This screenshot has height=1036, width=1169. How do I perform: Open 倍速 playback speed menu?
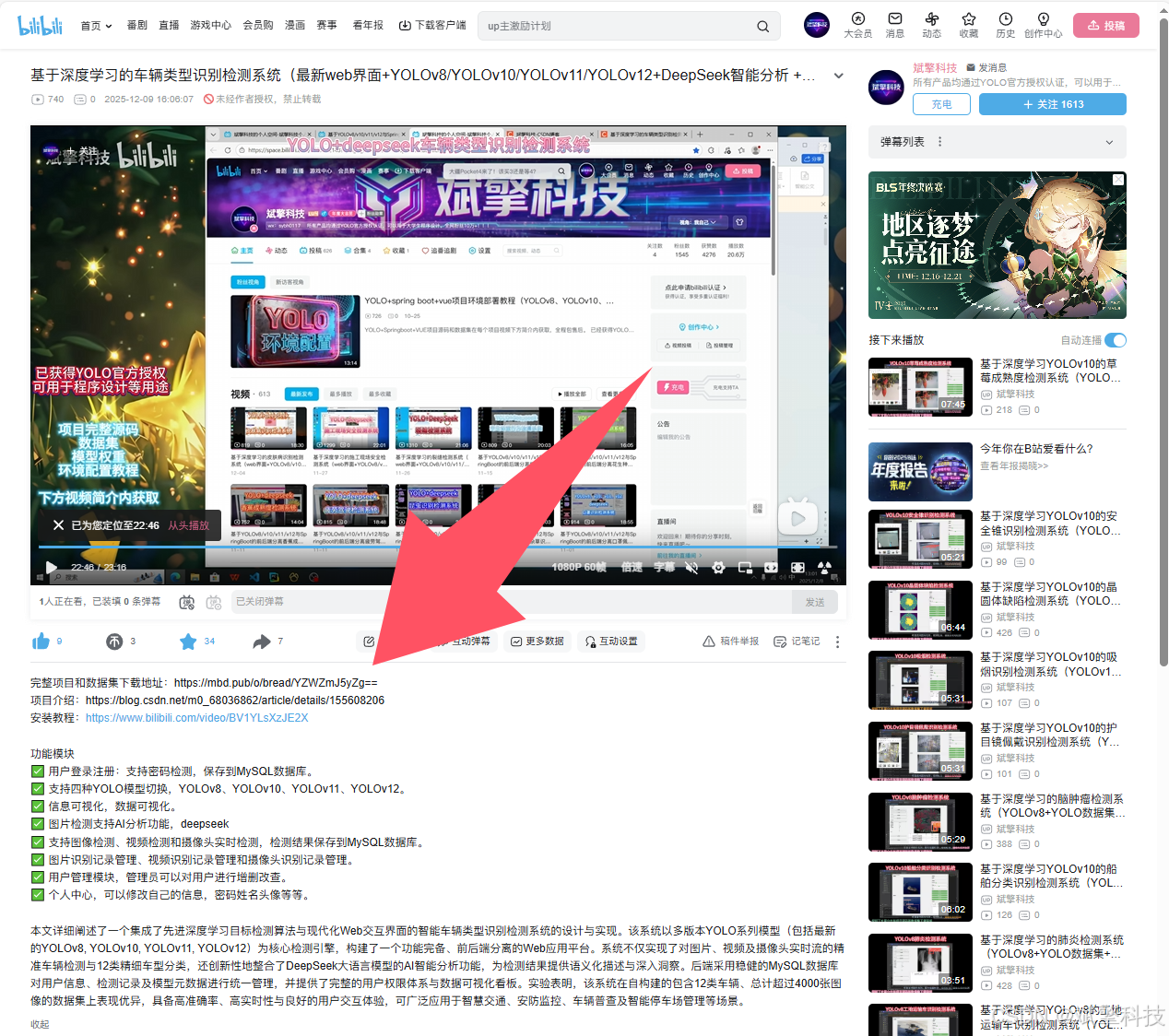pyautogui.click(x=632, y=568)
